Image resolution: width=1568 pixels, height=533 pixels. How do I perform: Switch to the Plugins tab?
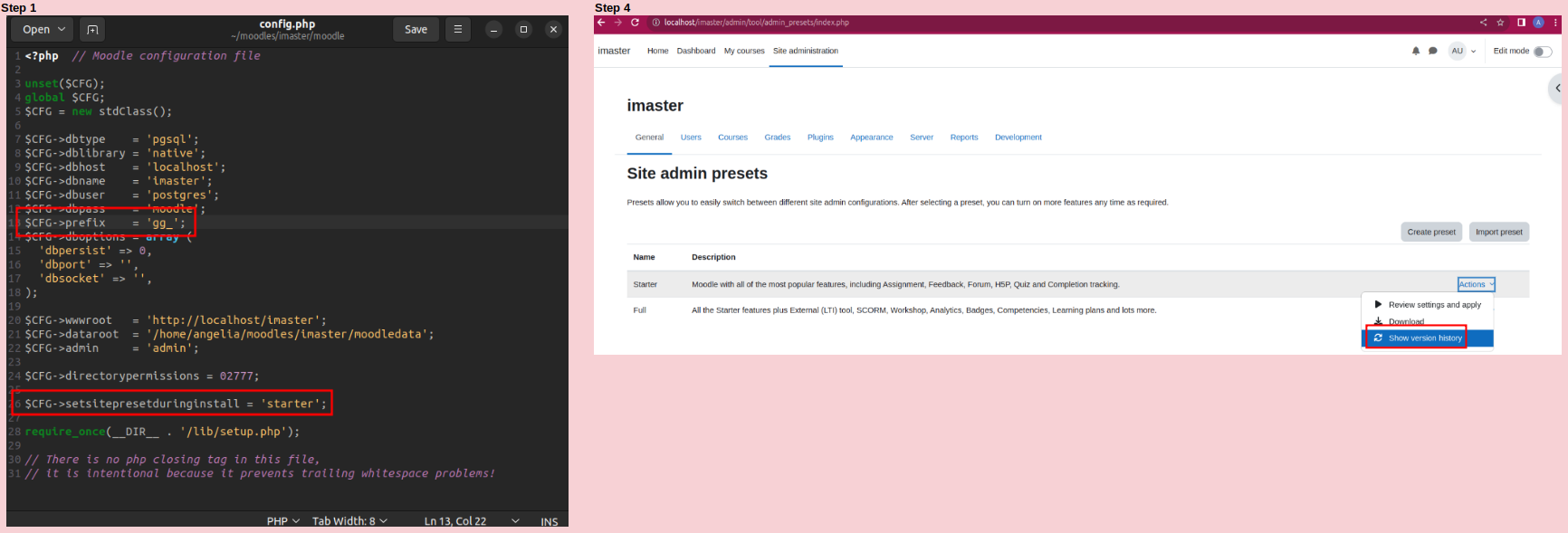click(820, 138)
